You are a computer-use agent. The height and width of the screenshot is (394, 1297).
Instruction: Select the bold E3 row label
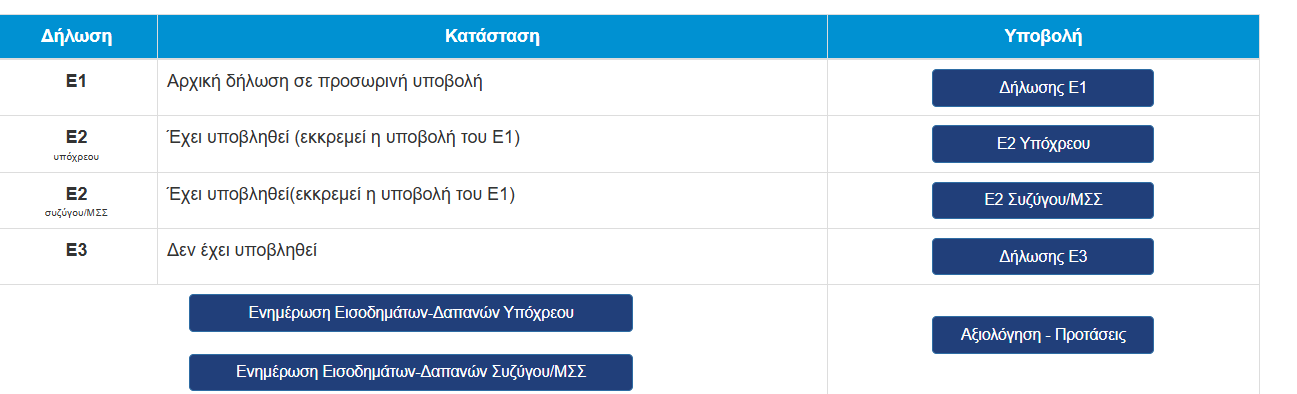(x=77, y=251)
